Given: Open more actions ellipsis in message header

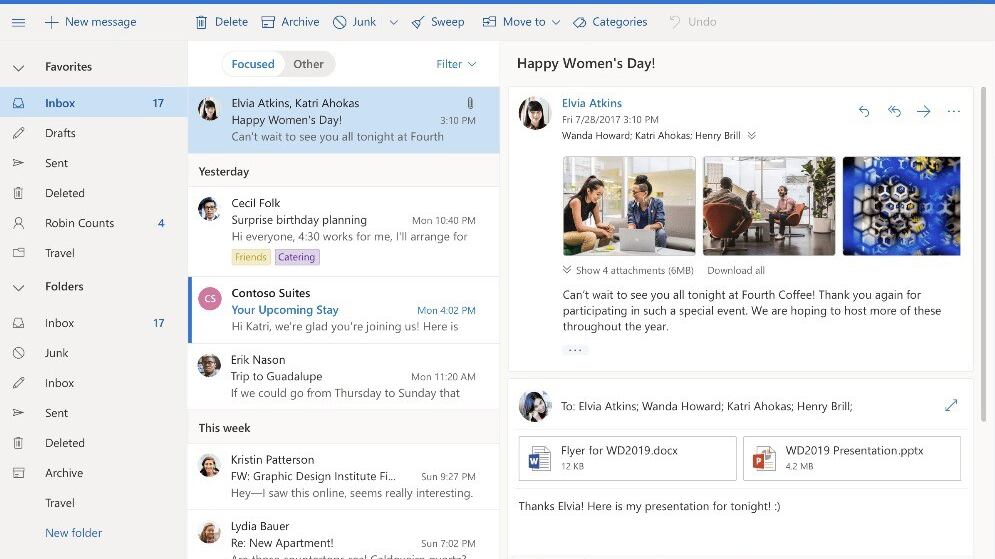Looking at the screenshot, I should [x=953, y=112].
